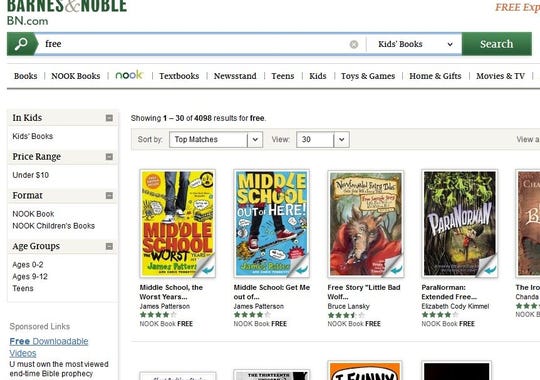This screenshot has height=380, width=540.
Task: Click NOOK Book FREE under Bruce Lansky
Action: pos(354,324)
